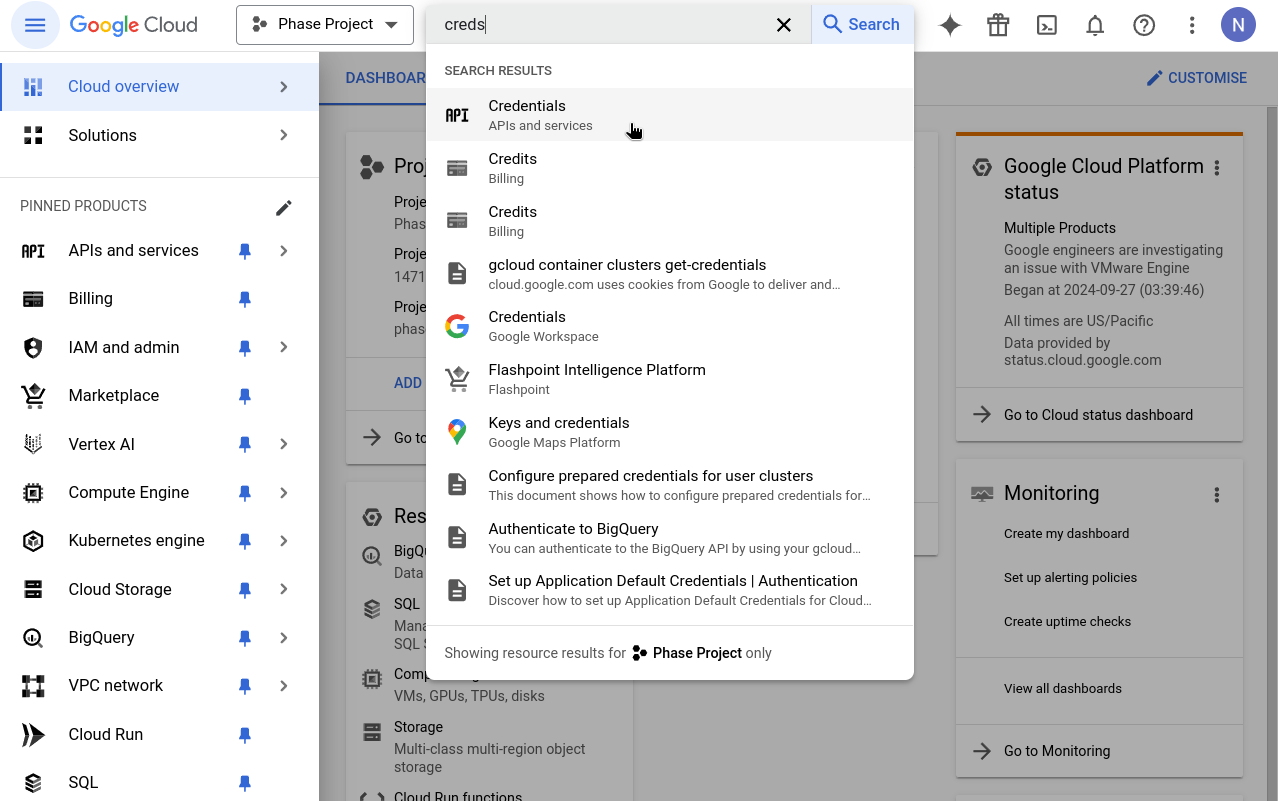The height and width of the screenshot is (801, 1278).
Task: Click the CUSTOMISE button
Action: (x=1196, y=78)
